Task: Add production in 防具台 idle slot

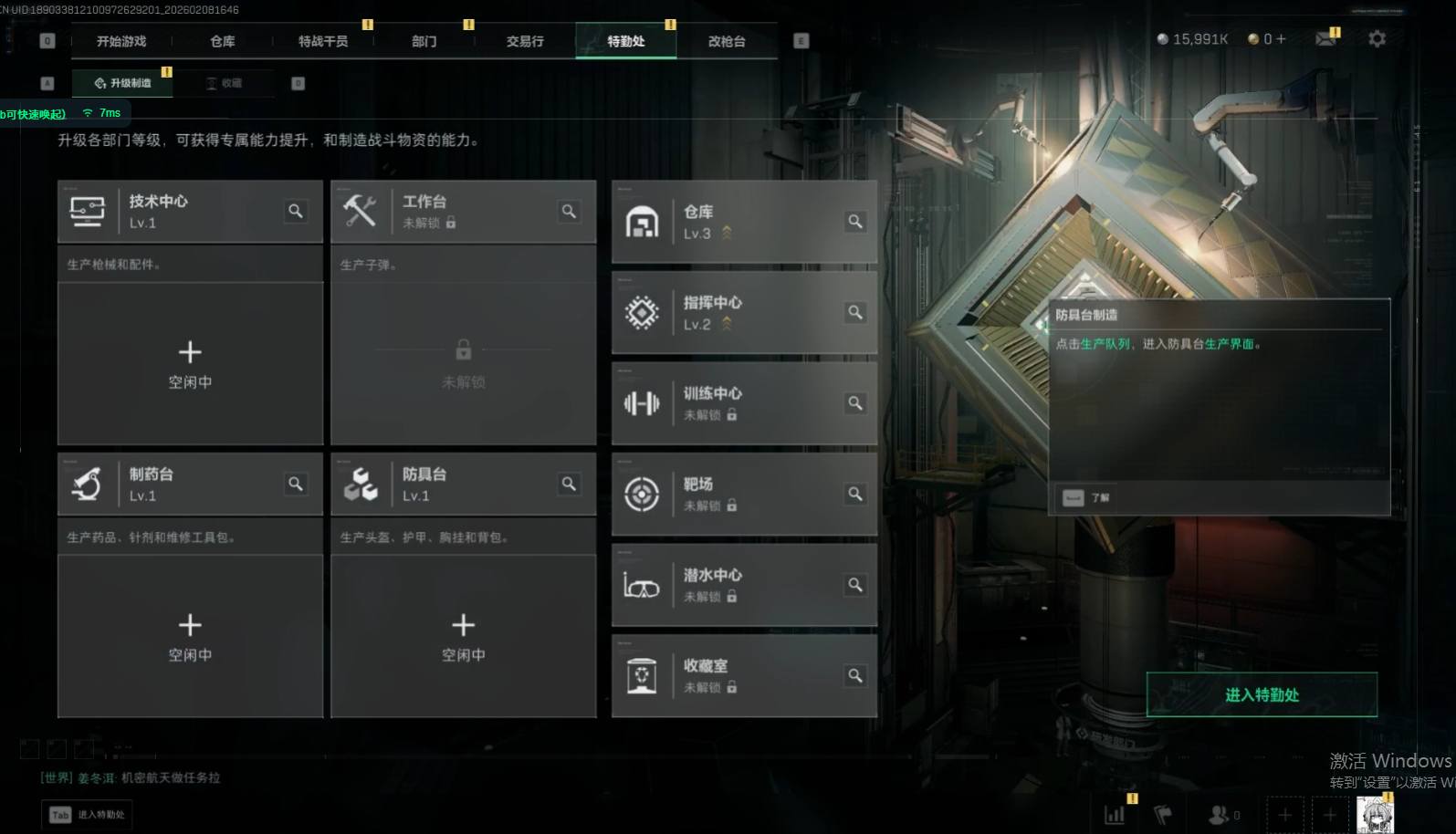Action: click(x=464, y=636)
